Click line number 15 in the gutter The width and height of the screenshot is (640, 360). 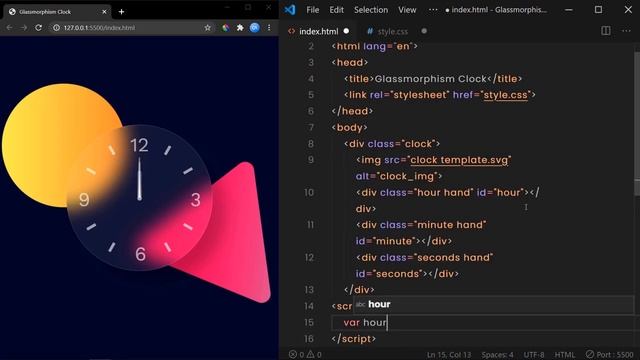pyautogui.click(x=309, y=322)
